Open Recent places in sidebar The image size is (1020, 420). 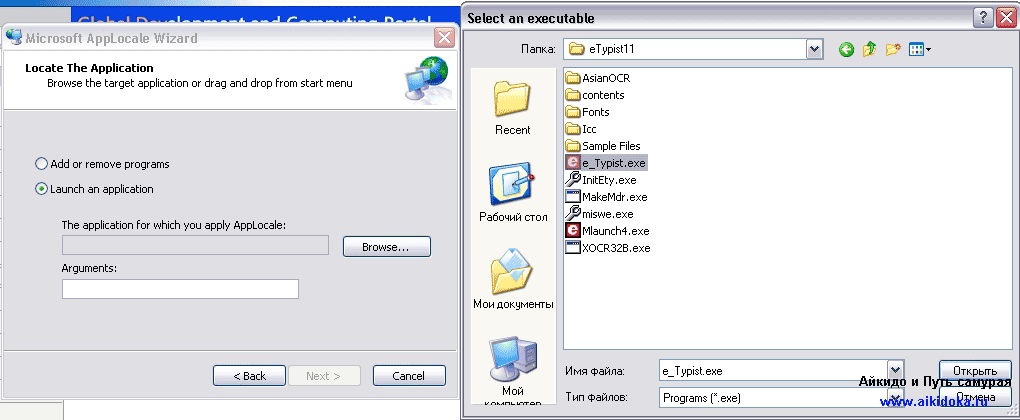(513, 108)
